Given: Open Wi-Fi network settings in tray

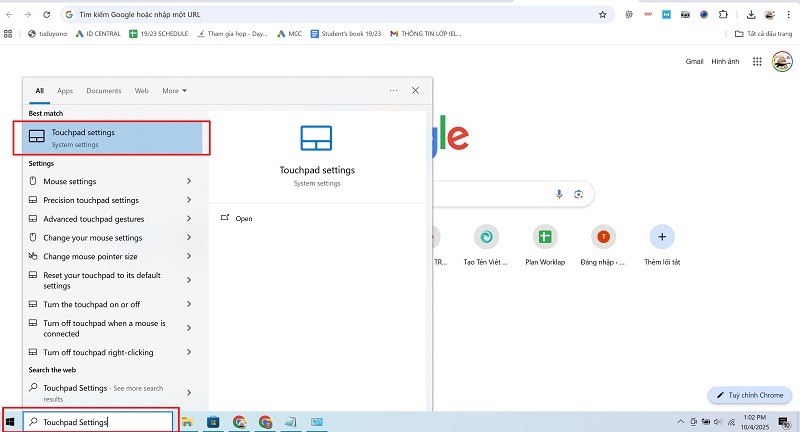Looking at the screenshot, I should [x=731, y=422].
